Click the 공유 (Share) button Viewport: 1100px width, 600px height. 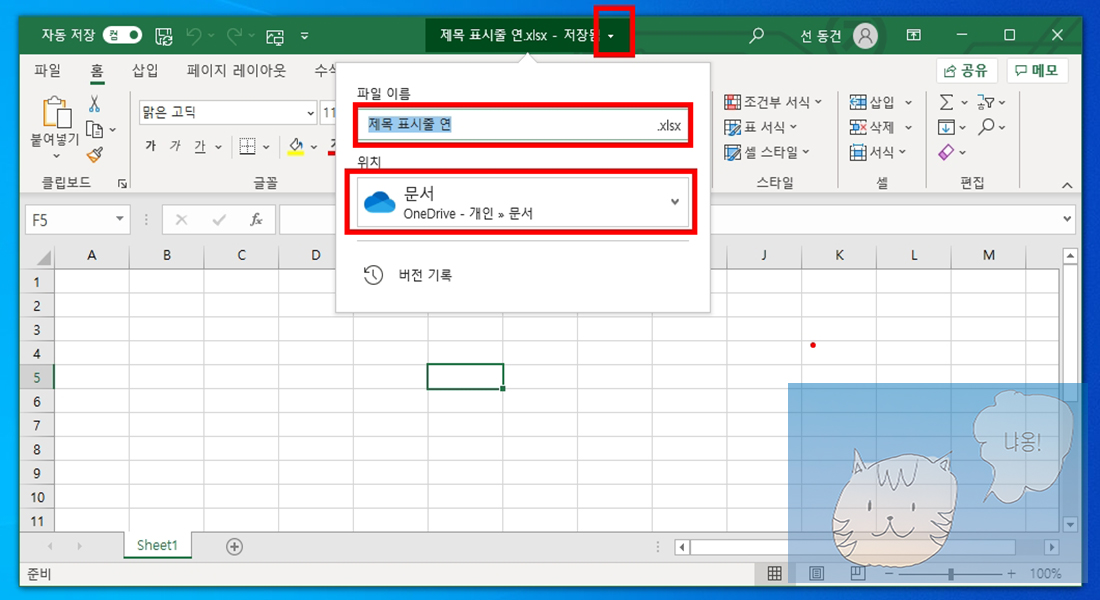[x=967, y=70]
